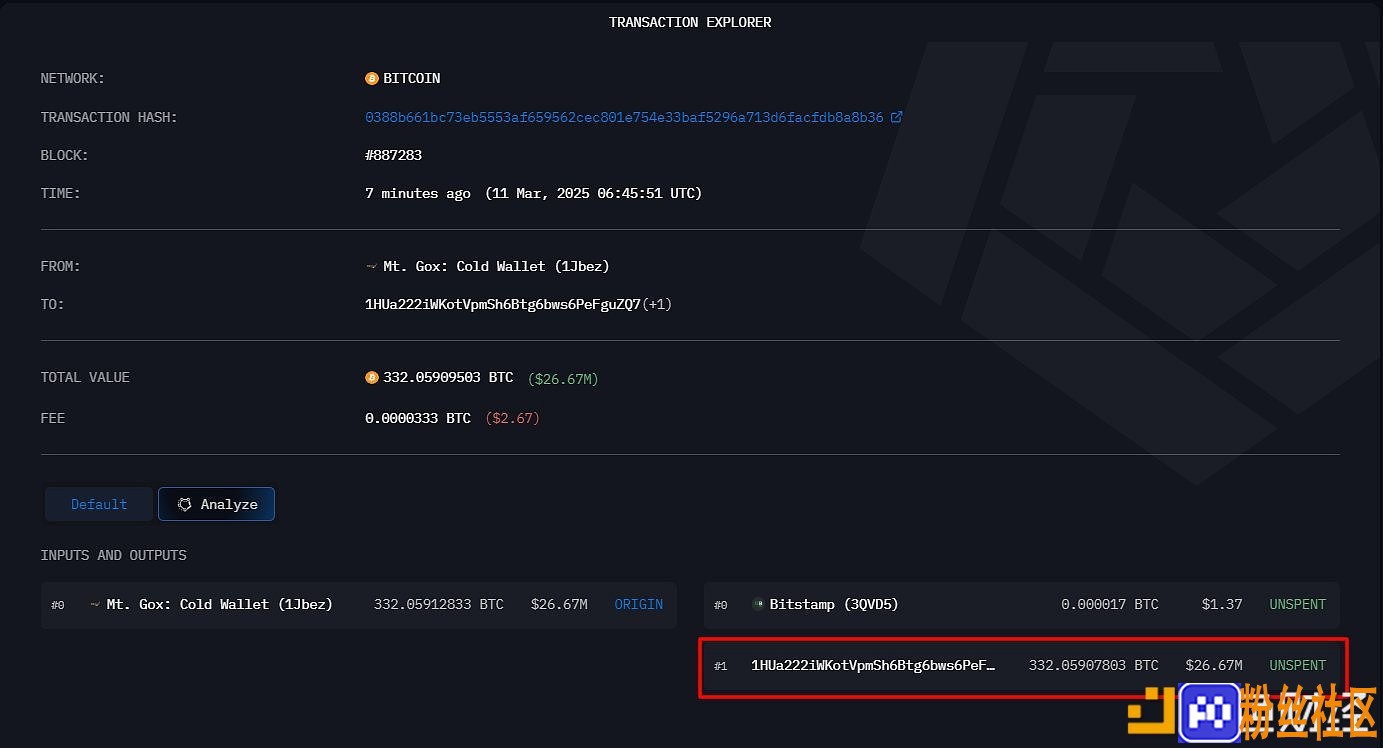This screenshot has height=748, width=1383.
Task: Click total value 332.05909503 BTC
Action: [448, 378]
